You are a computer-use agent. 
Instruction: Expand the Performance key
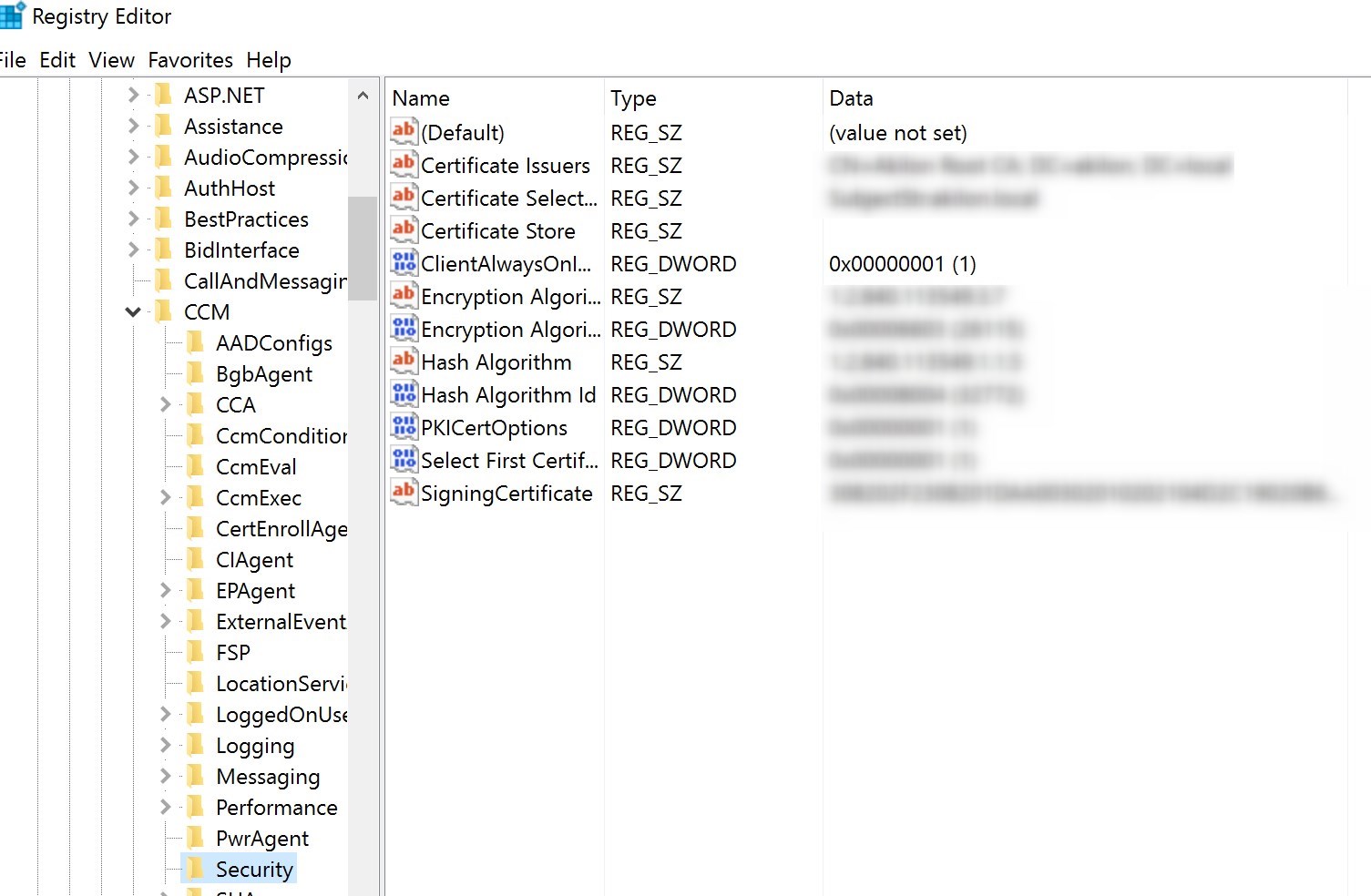coord(165,807)
